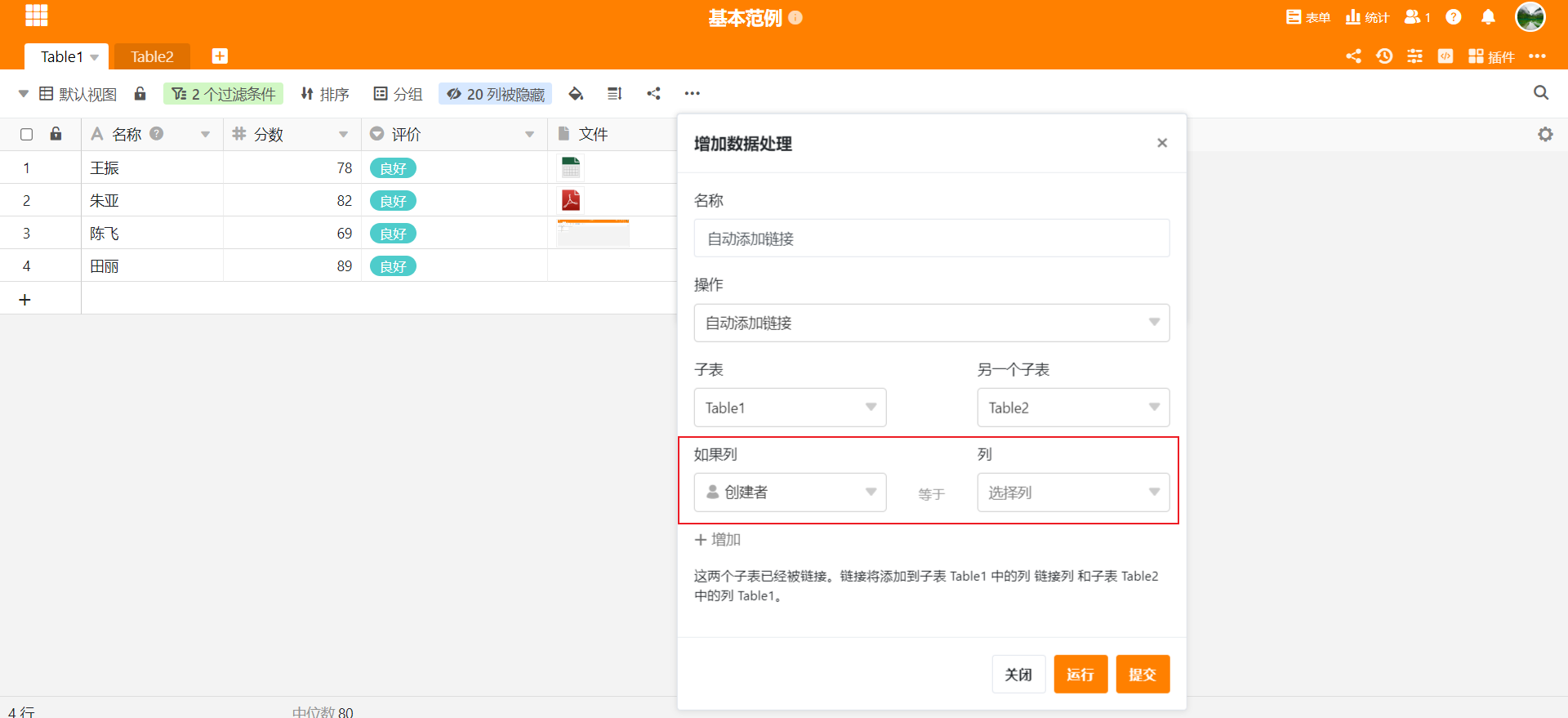Add a new table with plus icon
Screen dimensions: 1568x718
point(220,56)
